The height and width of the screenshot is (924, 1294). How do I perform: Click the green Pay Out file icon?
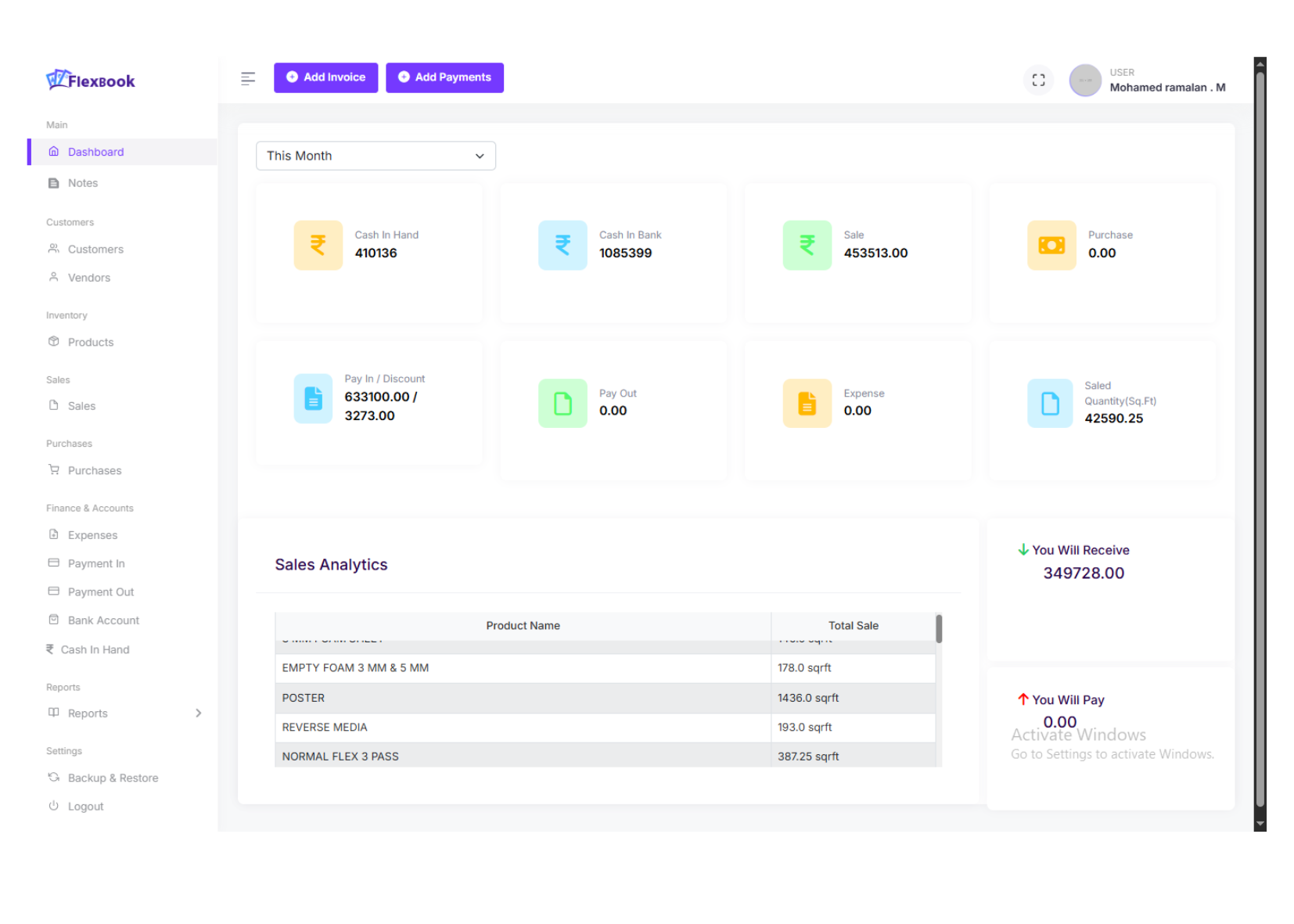pos(563,403)
